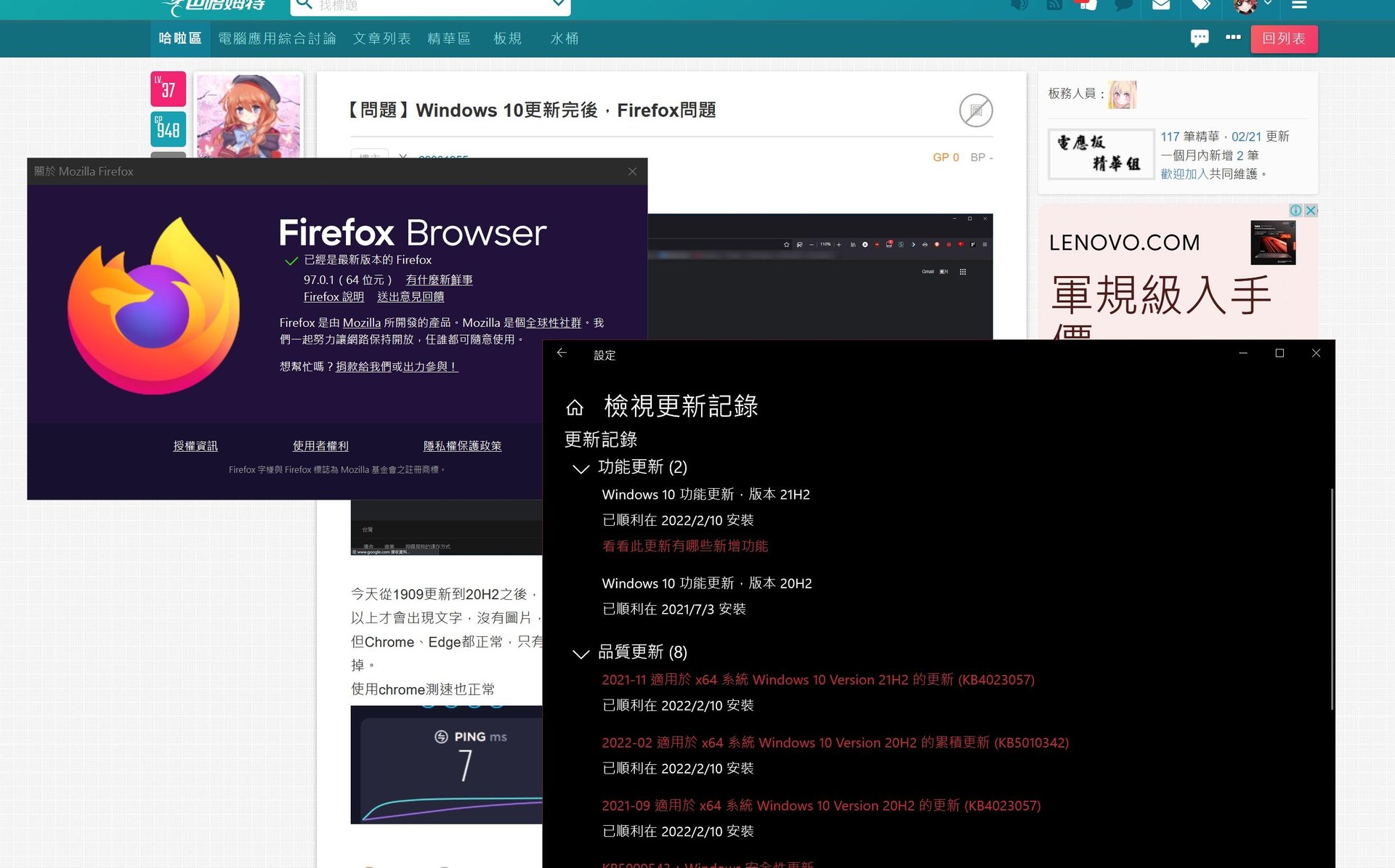Open the GP thumbs-up notifications icon
The width and height of the screenshot is (1395, 868).
[1086, 6]
